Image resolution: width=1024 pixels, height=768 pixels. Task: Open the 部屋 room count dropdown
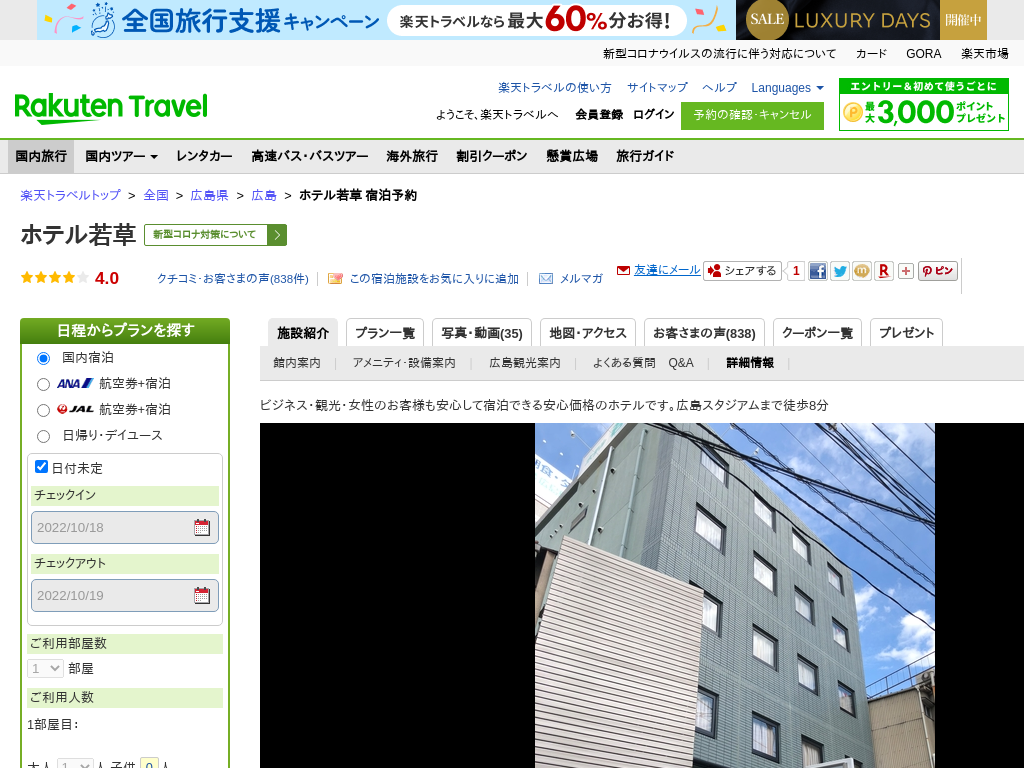pyautogui.click(x=45, y=668)
